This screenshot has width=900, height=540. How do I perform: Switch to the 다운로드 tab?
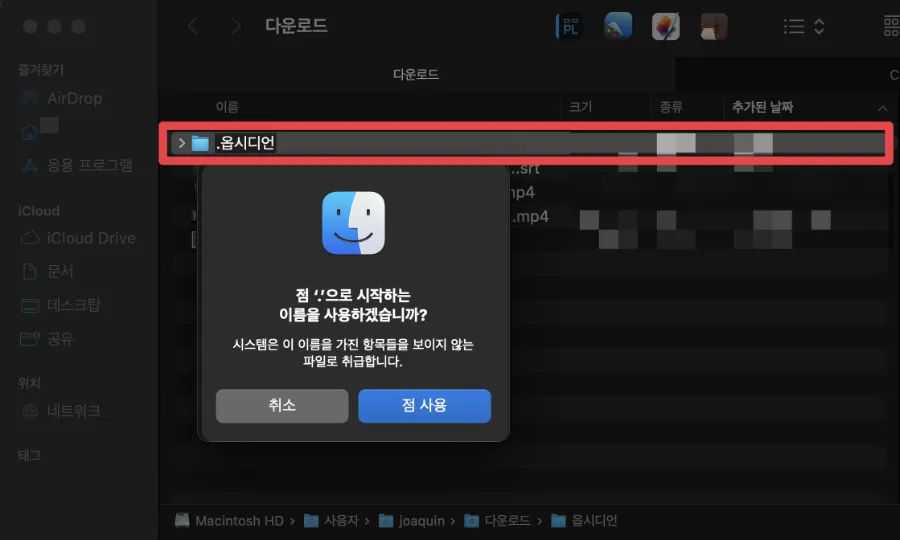(416, 75)
